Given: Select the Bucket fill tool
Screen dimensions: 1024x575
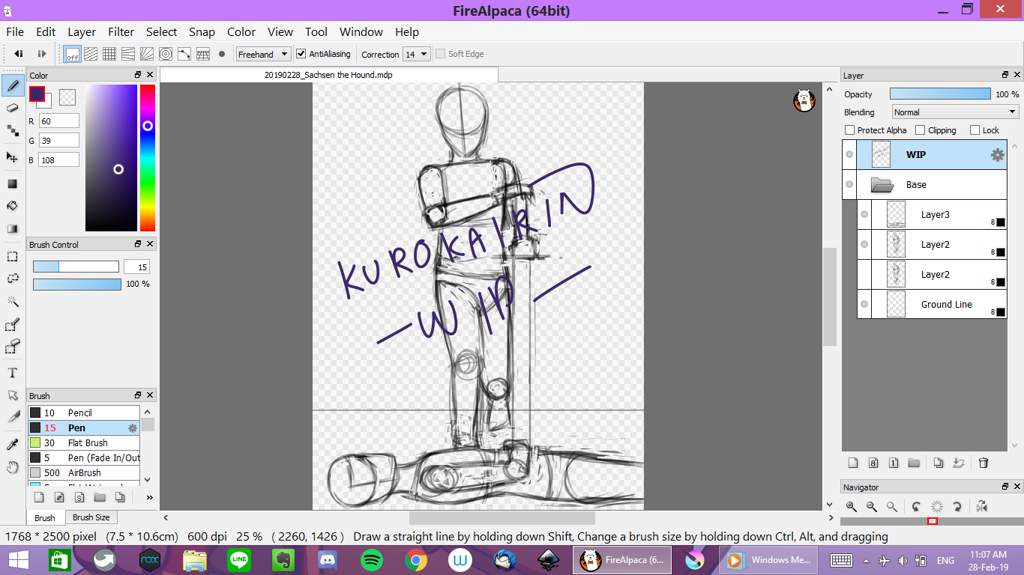Looking at the screenshot, I should click(12, 206).
